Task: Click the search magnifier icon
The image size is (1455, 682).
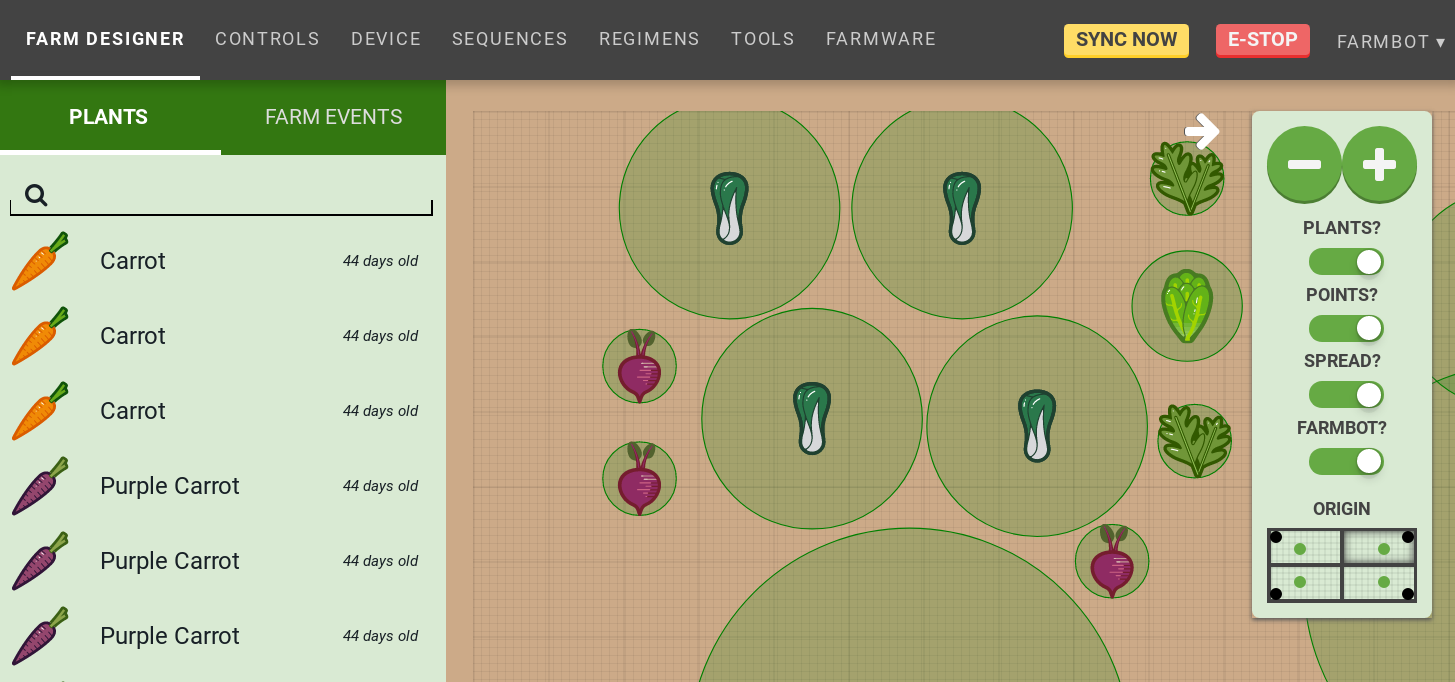Action: coord(36,195)
